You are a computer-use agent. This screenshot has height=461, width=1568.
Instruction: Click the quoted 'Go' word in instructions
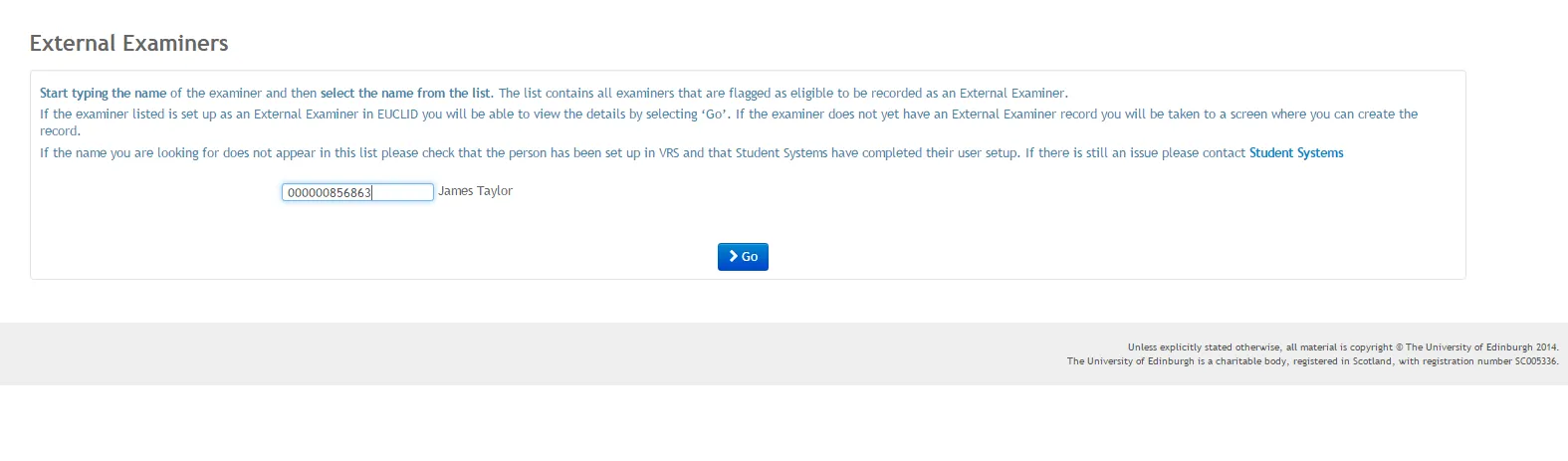715,115
